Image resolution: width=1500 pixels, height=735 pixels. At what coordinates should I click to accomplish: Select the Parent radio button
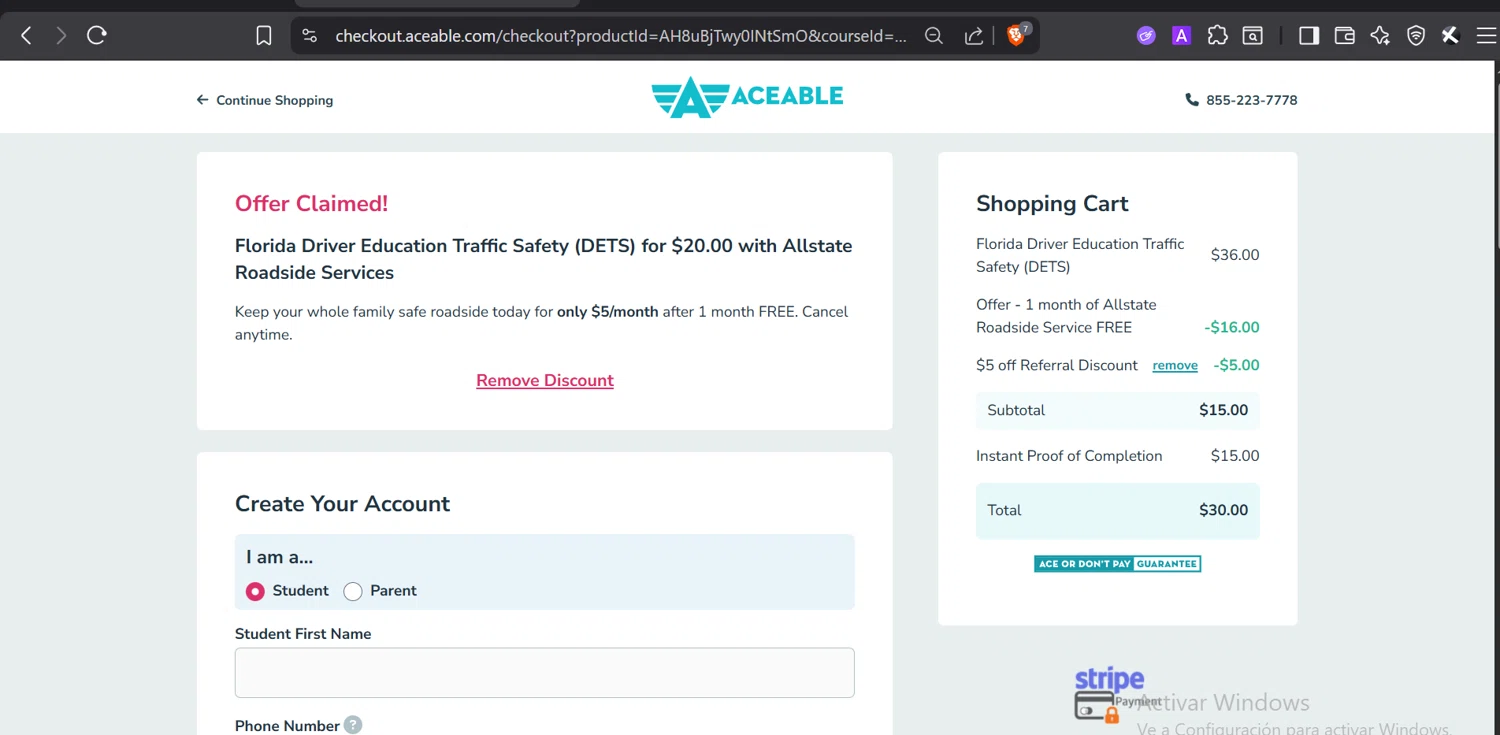(353, 591)
